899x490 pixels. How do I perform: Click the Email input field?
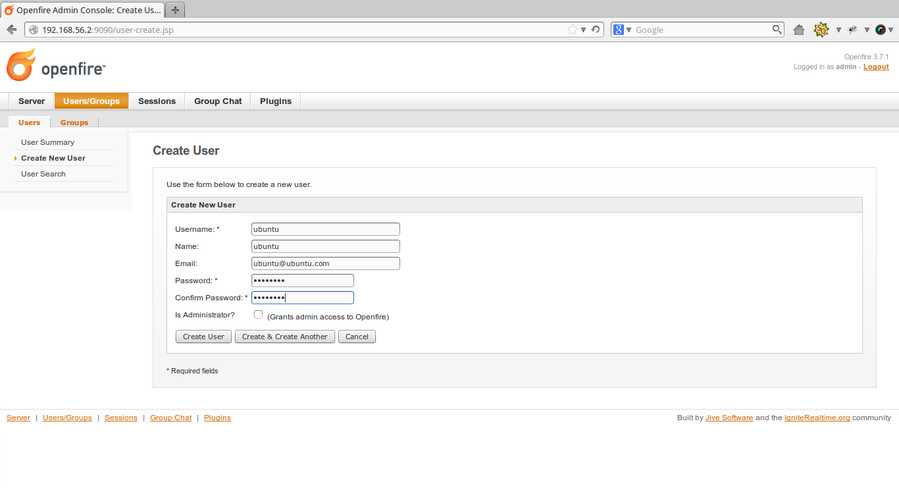pos(325,264)
